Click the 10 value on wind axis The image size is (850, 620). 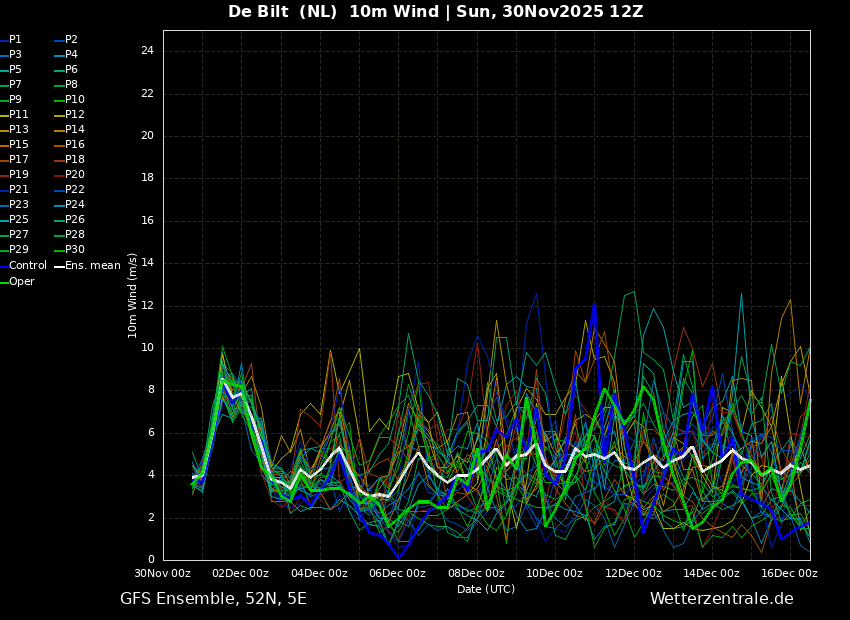147,348
